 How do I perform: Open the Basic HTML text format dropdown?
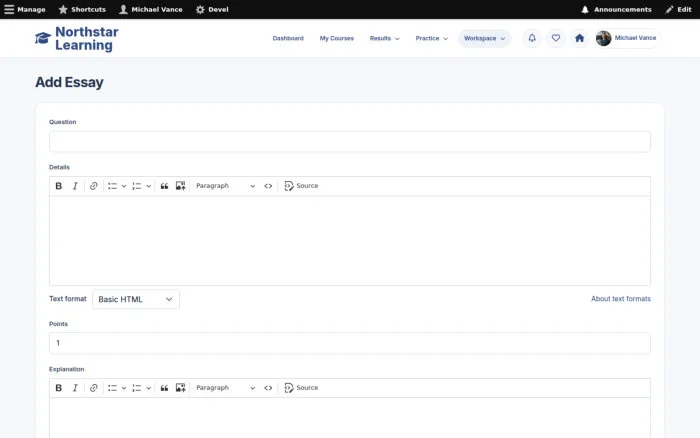point(136,299)
